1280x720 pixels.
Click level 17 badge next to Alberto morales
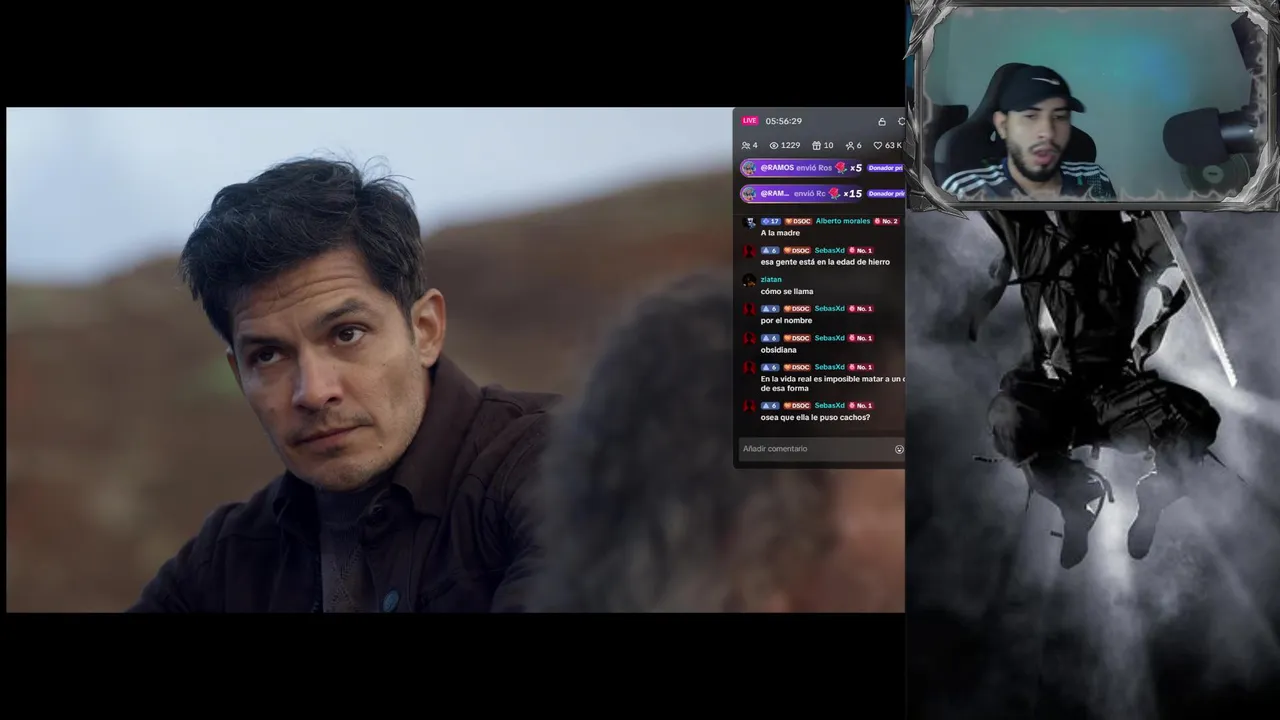(770, 221)
